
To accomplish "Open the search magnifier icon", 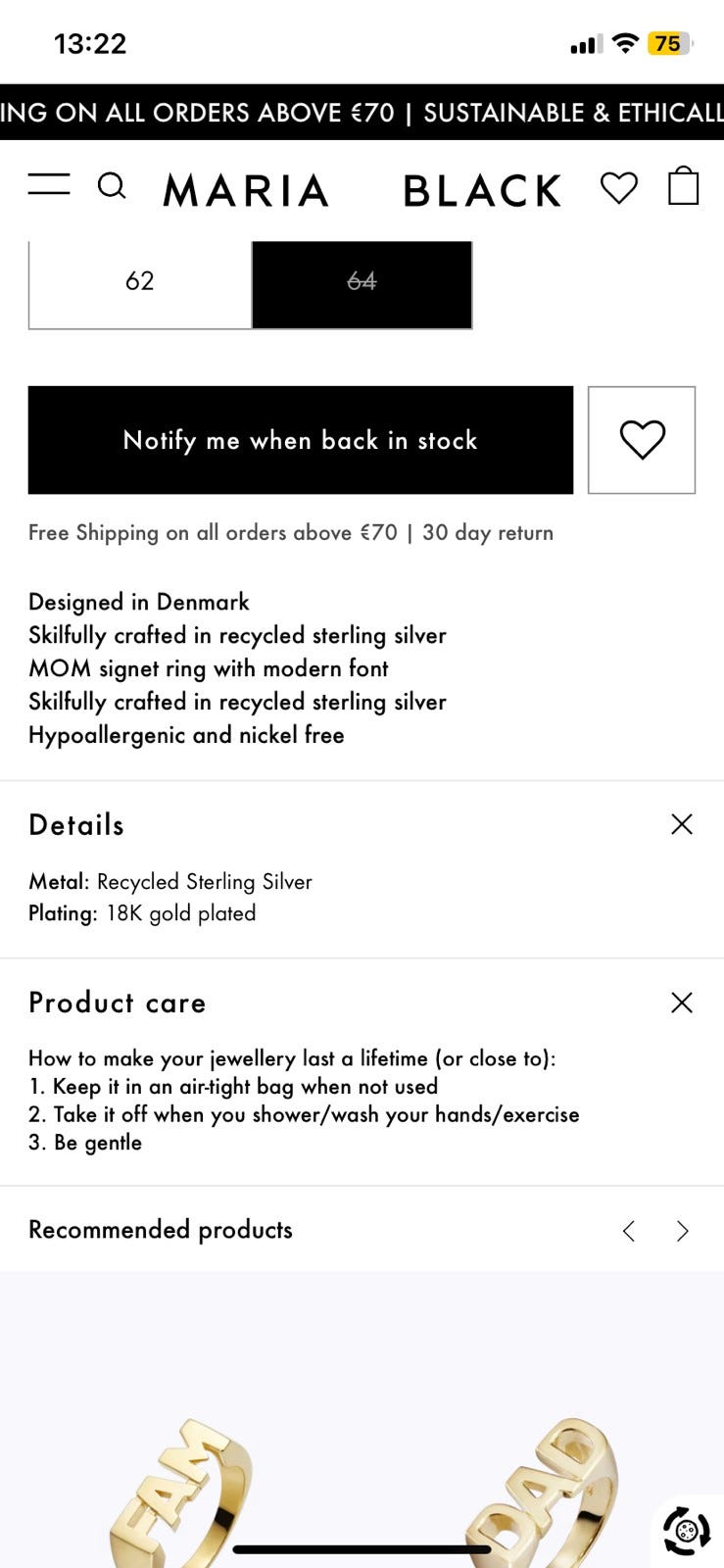I will tap(112, 186).
